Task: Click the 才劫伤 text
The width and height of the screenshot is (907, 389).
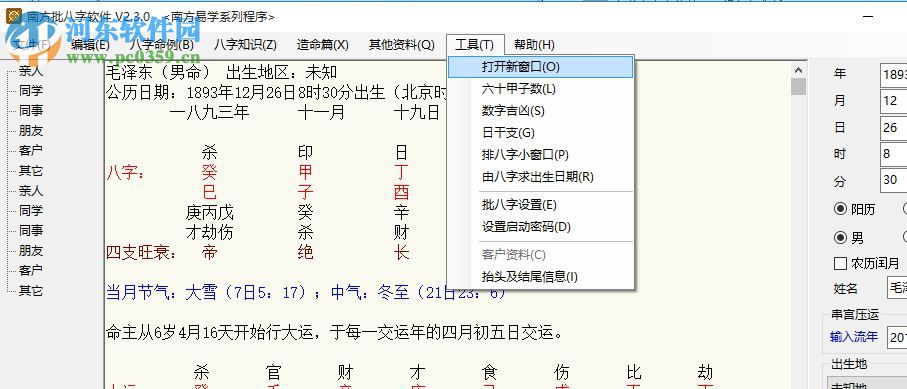Action: tap(209, 232)
